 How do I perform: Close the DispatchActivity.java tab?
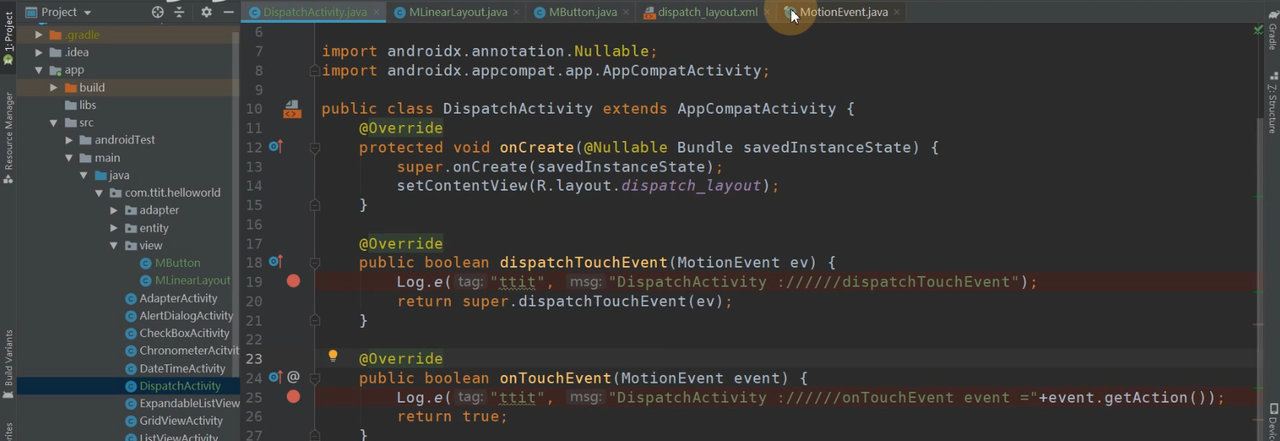(378, 12)
